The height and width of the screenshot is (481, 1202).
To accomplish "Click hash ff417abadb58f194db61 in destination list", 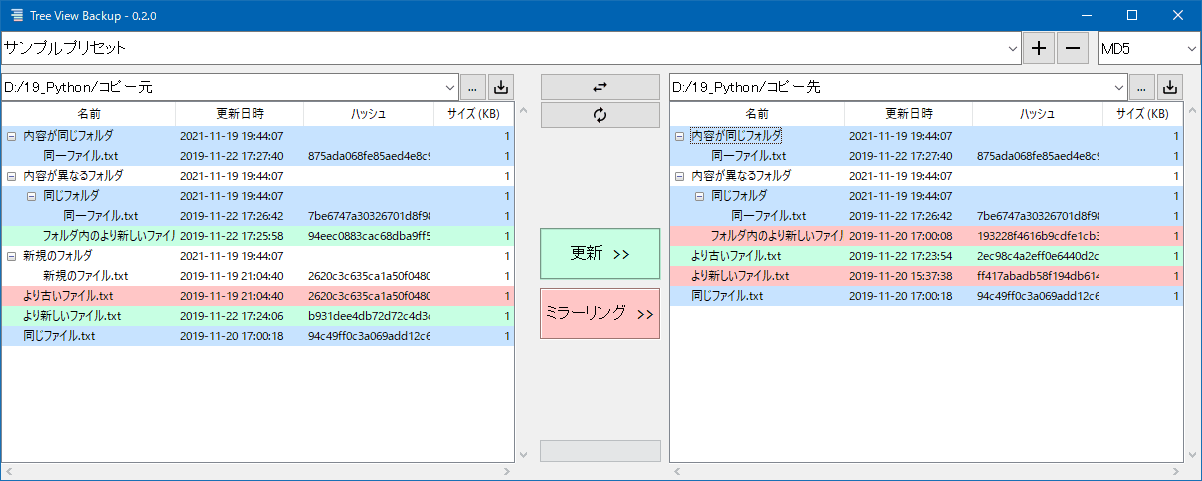I will pos(1038,276).
